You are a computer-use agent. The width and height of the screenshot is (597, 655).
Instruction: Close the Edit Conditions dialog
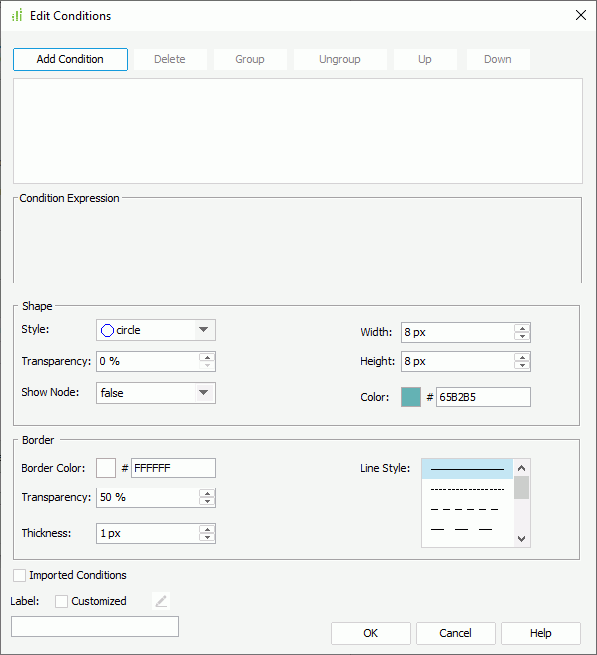click(581, 15)
